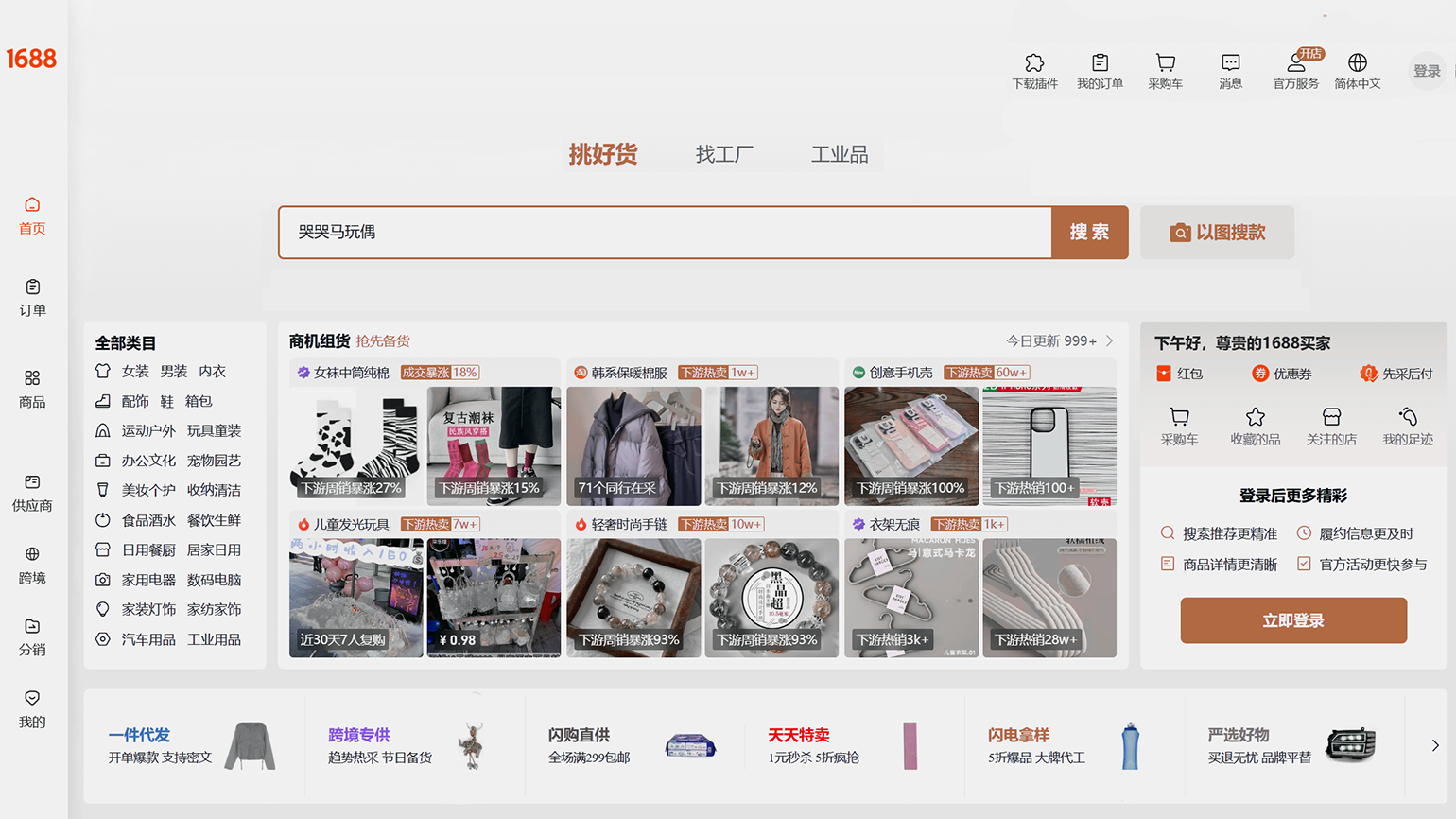Open the 女装 category link
Screen dimensions: 1456x819
click(135, 372)
